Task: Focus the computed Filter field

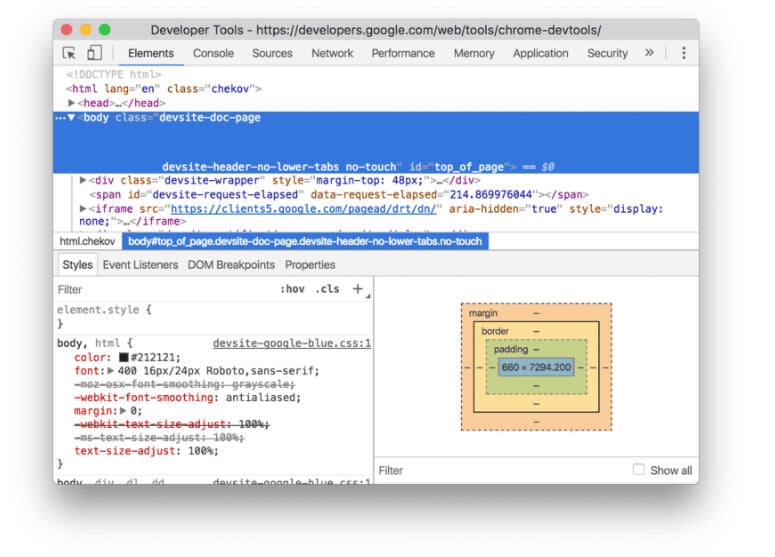Action: [502, 470]
